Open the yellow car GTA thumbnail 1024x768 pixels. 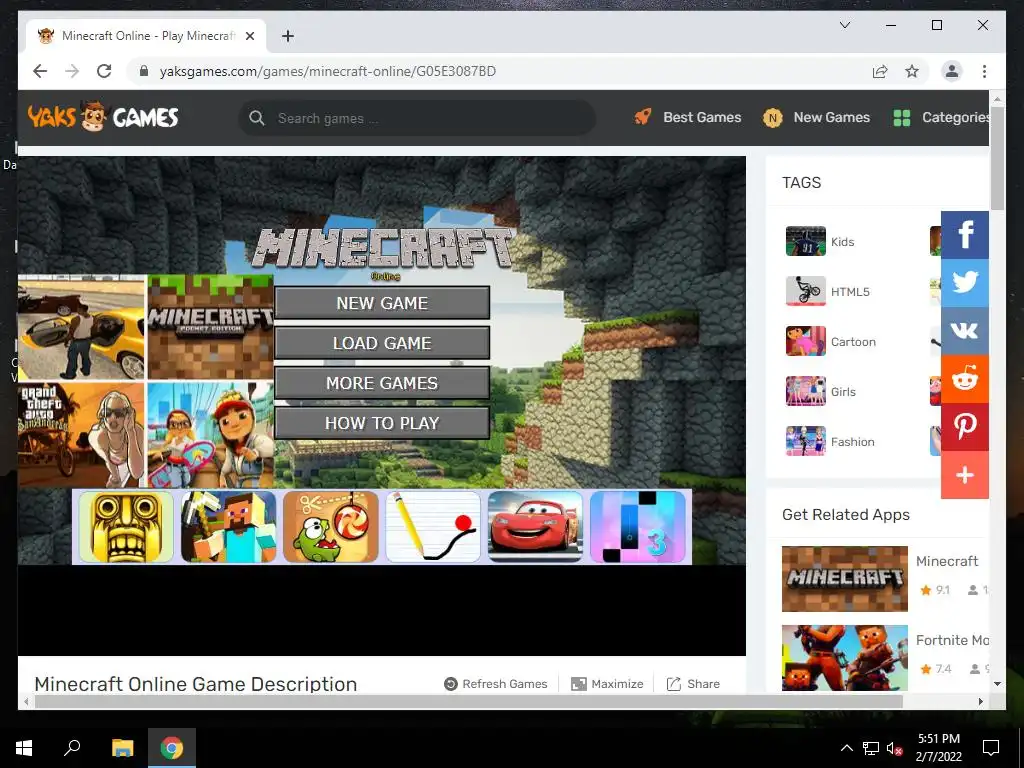point(81,327)
